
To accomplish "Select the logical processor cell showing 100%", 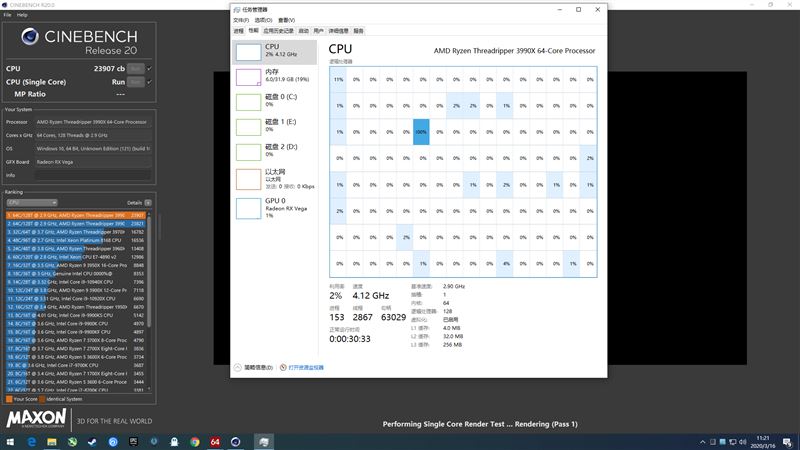I will [421, 132].
